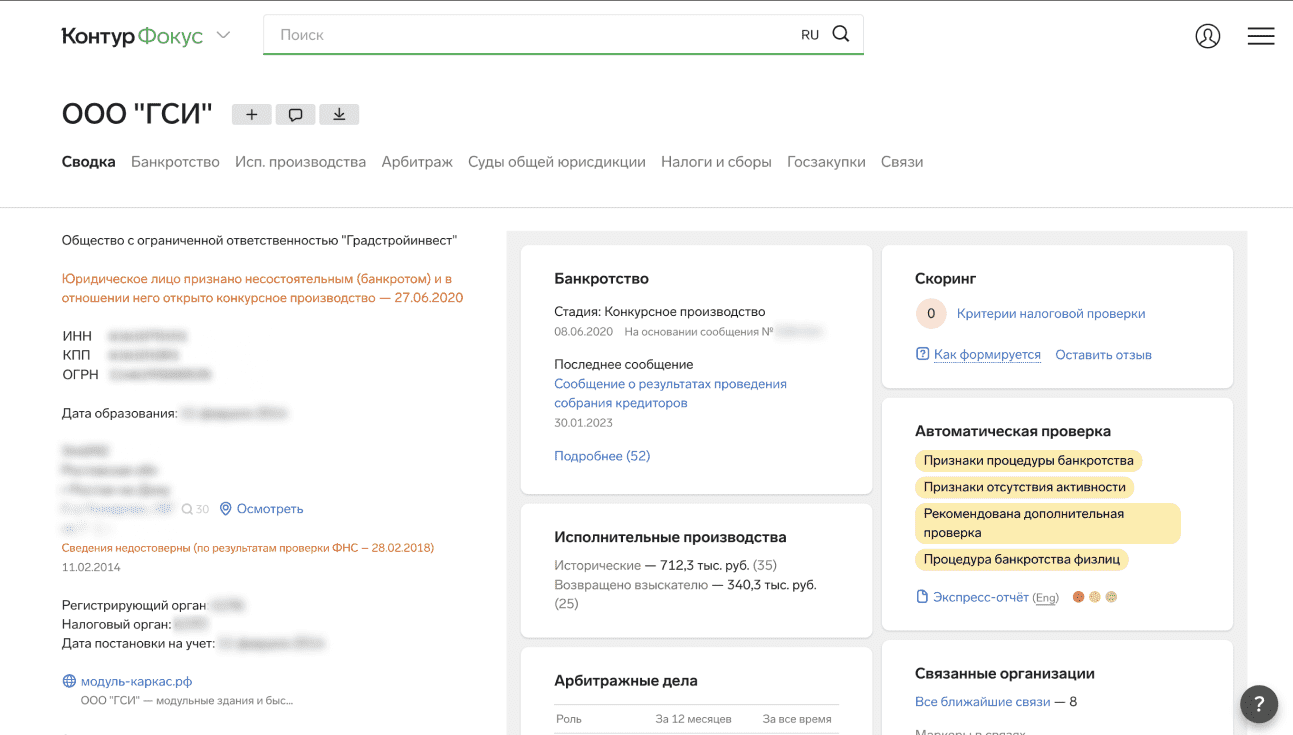1293x735 pixels.
Task: Add company with the plus button
Action: [x=252, y=114]
